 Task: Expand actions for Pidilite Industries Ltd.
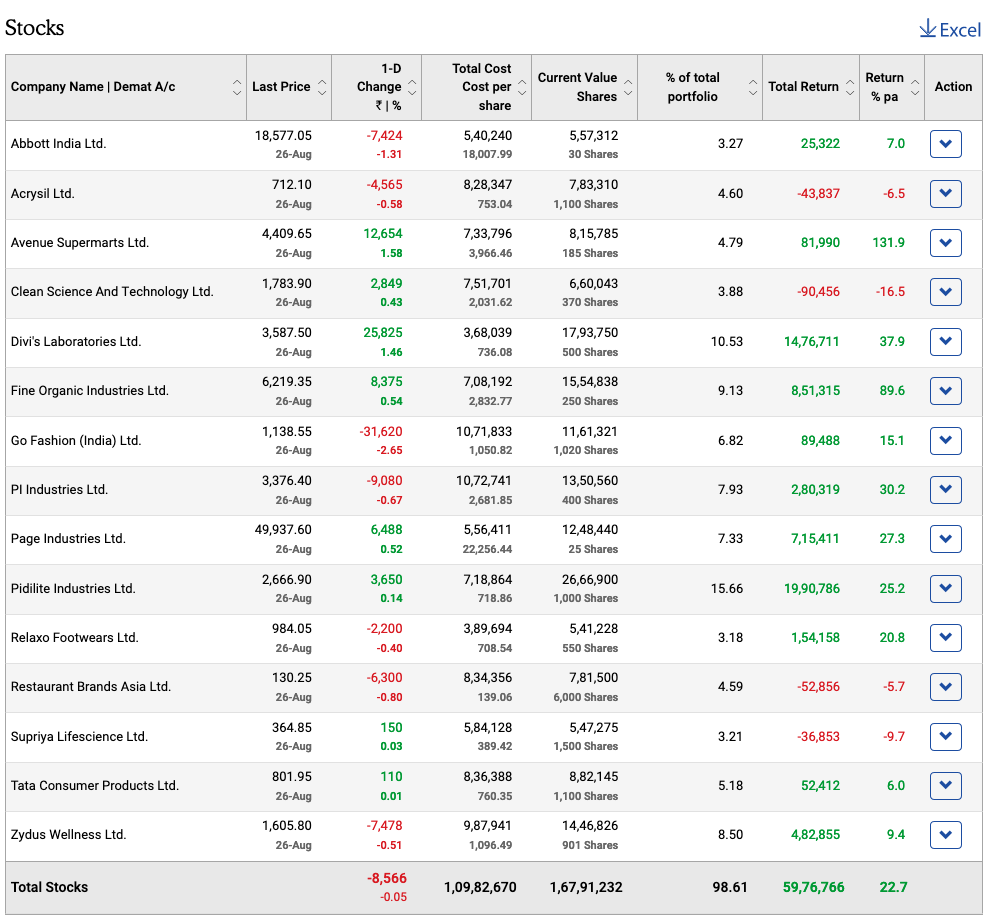(x=945, y=589)
